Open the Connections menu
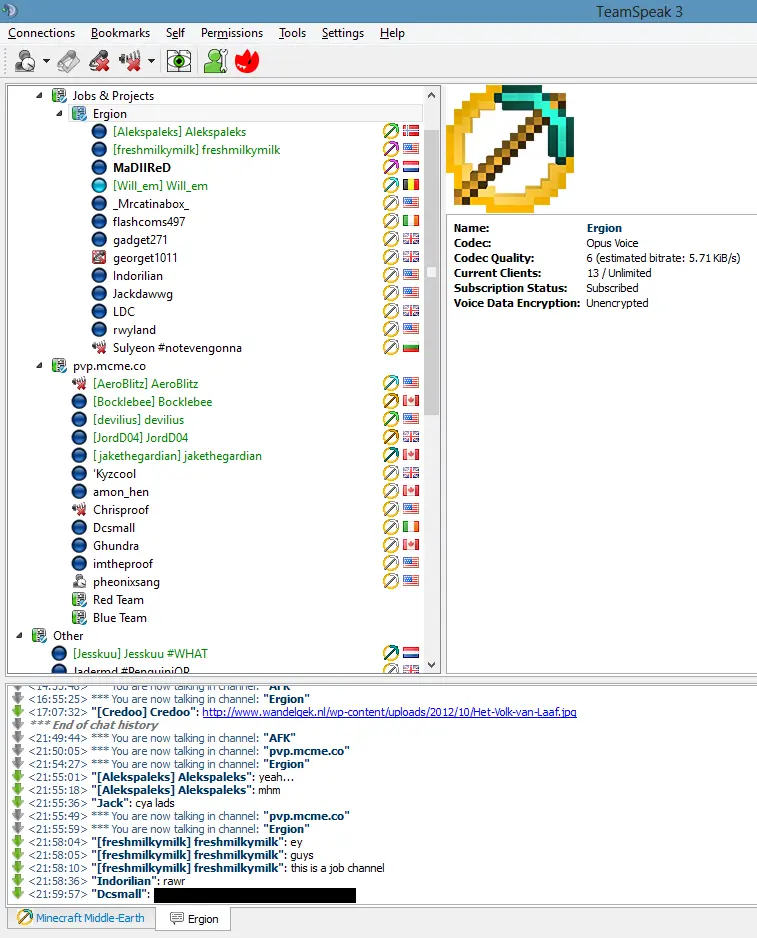The height and width of the screenshot is (938, 757). tap(41, 33)
